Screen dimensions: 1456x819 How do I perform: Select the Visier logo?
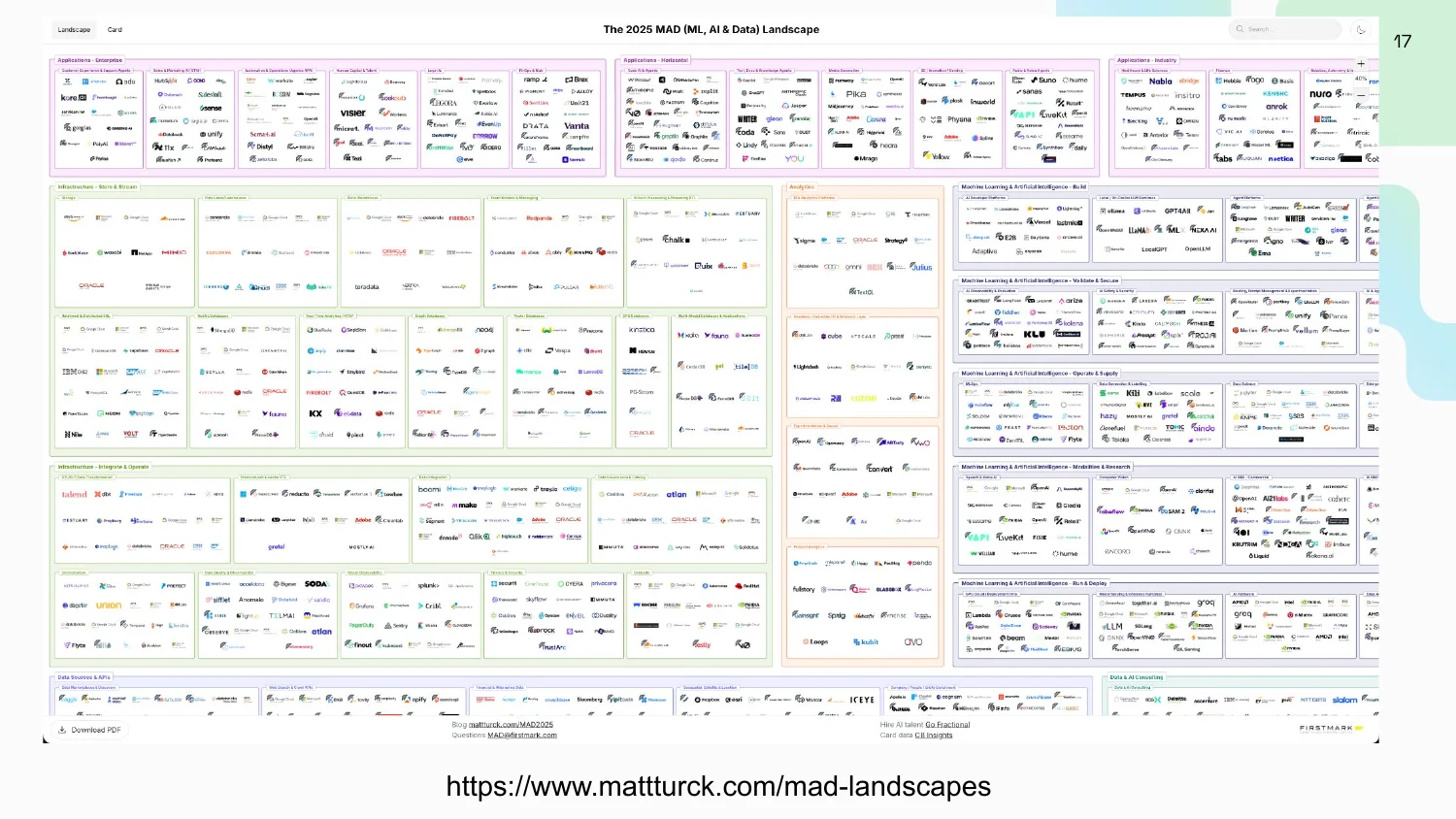[x=353, y=114]
